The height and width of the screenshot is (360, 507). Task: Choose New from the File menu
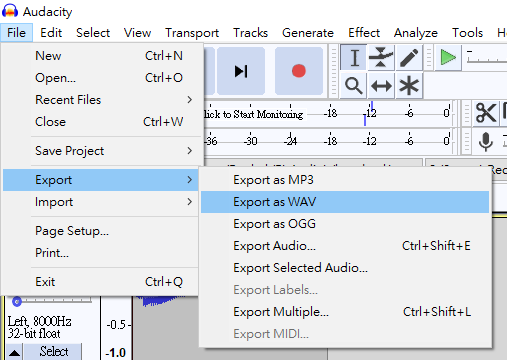coord(101,56)
